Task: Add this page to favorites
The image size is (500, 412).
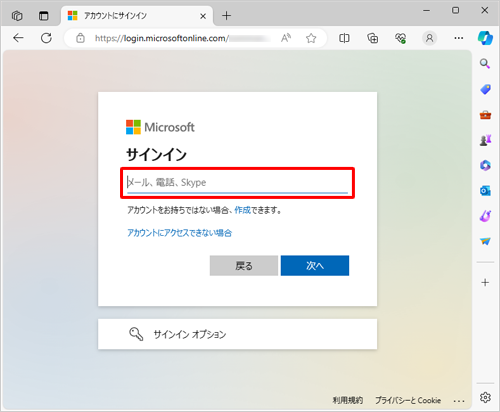Action: pyautogui.click(x=311, y=38)
